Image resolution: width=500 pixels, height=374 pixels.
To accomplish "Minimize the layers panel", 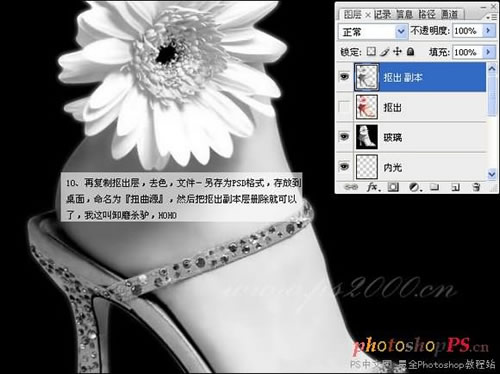I will coord(483,6).
